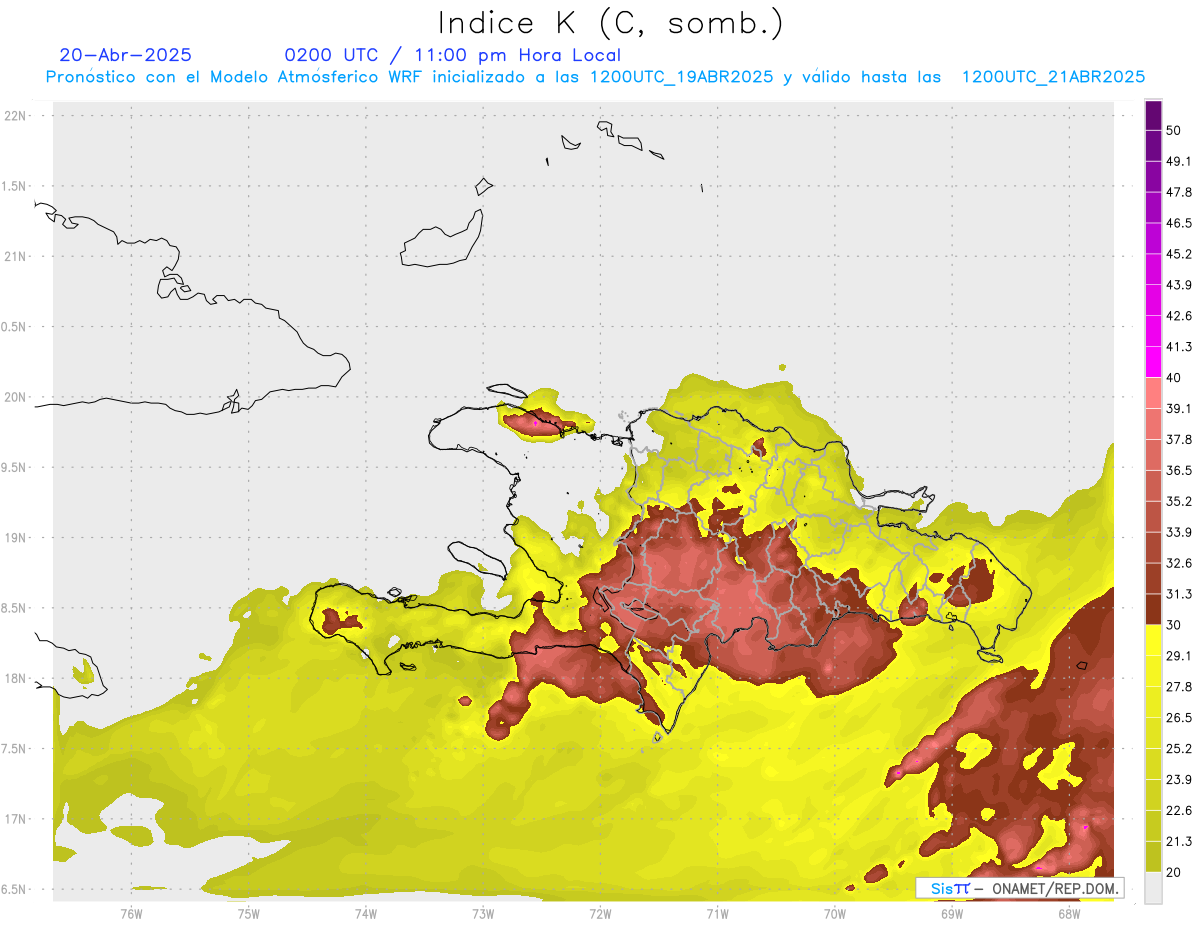Image resolution: width=1200 pixels, height=927 pixels.
Task: Pick the salmon swatch between 39.1 and 40
Action: (x=1153, y=393)
